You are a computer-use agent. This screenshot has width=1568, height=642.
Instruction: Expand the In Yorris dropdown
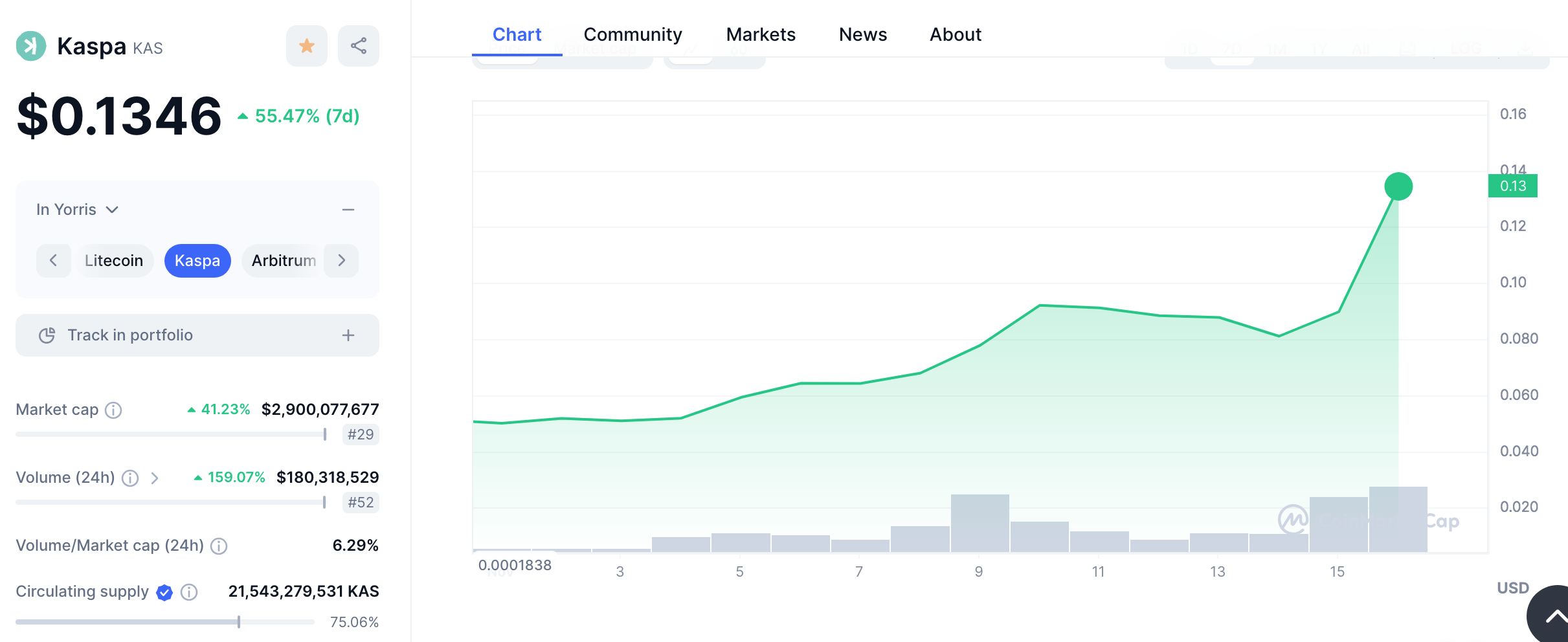click(x=78, y=210)
